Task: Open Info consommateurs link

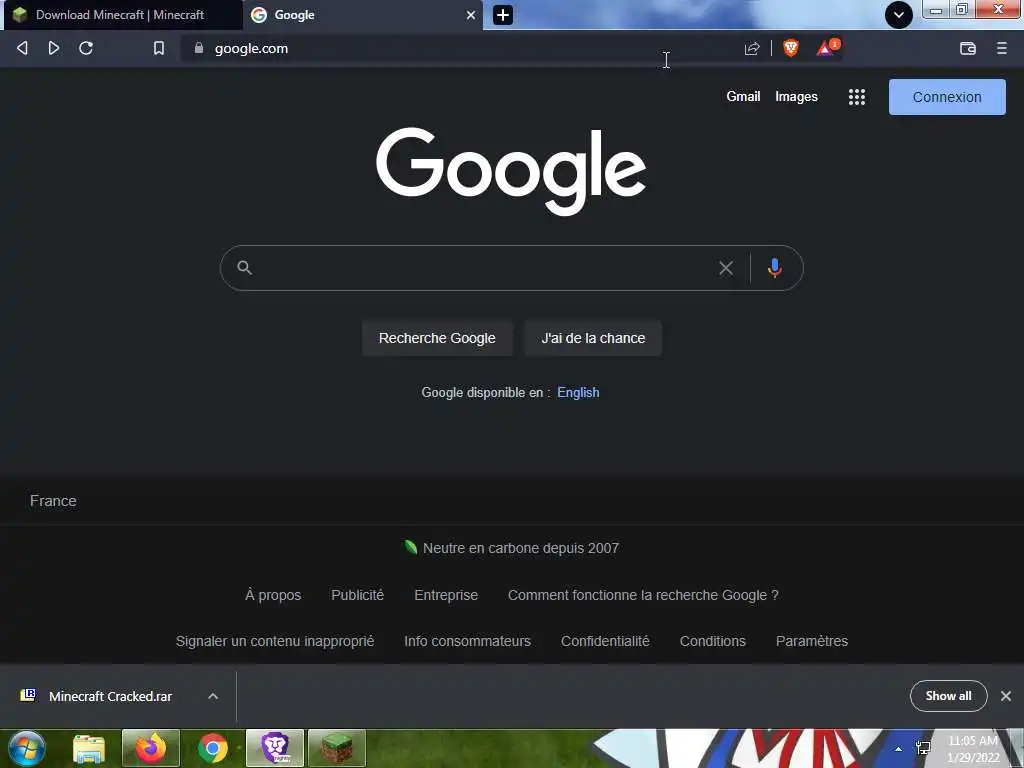Action: coord(468,641)
